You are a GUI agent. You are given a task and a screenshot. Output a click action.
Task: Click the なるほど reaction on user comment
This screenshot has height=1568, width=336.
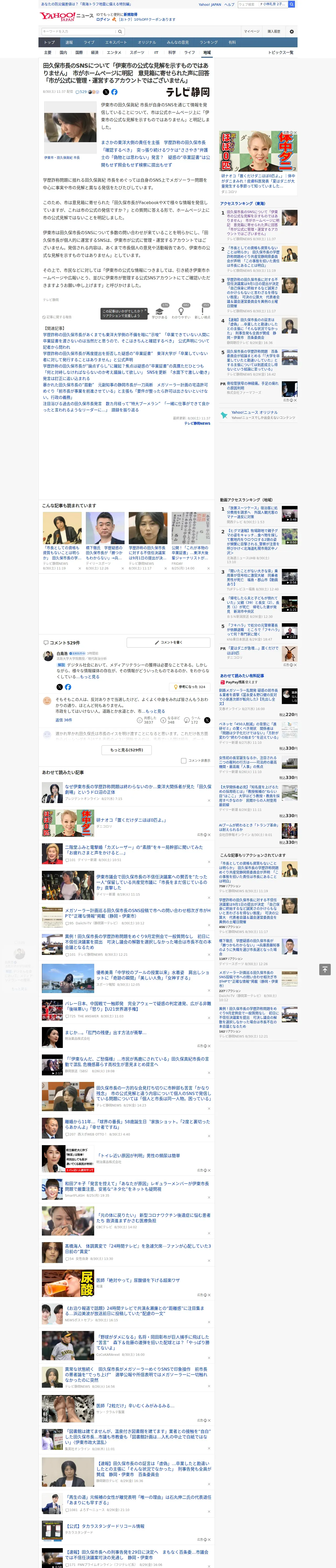click(x=170, y=720)
